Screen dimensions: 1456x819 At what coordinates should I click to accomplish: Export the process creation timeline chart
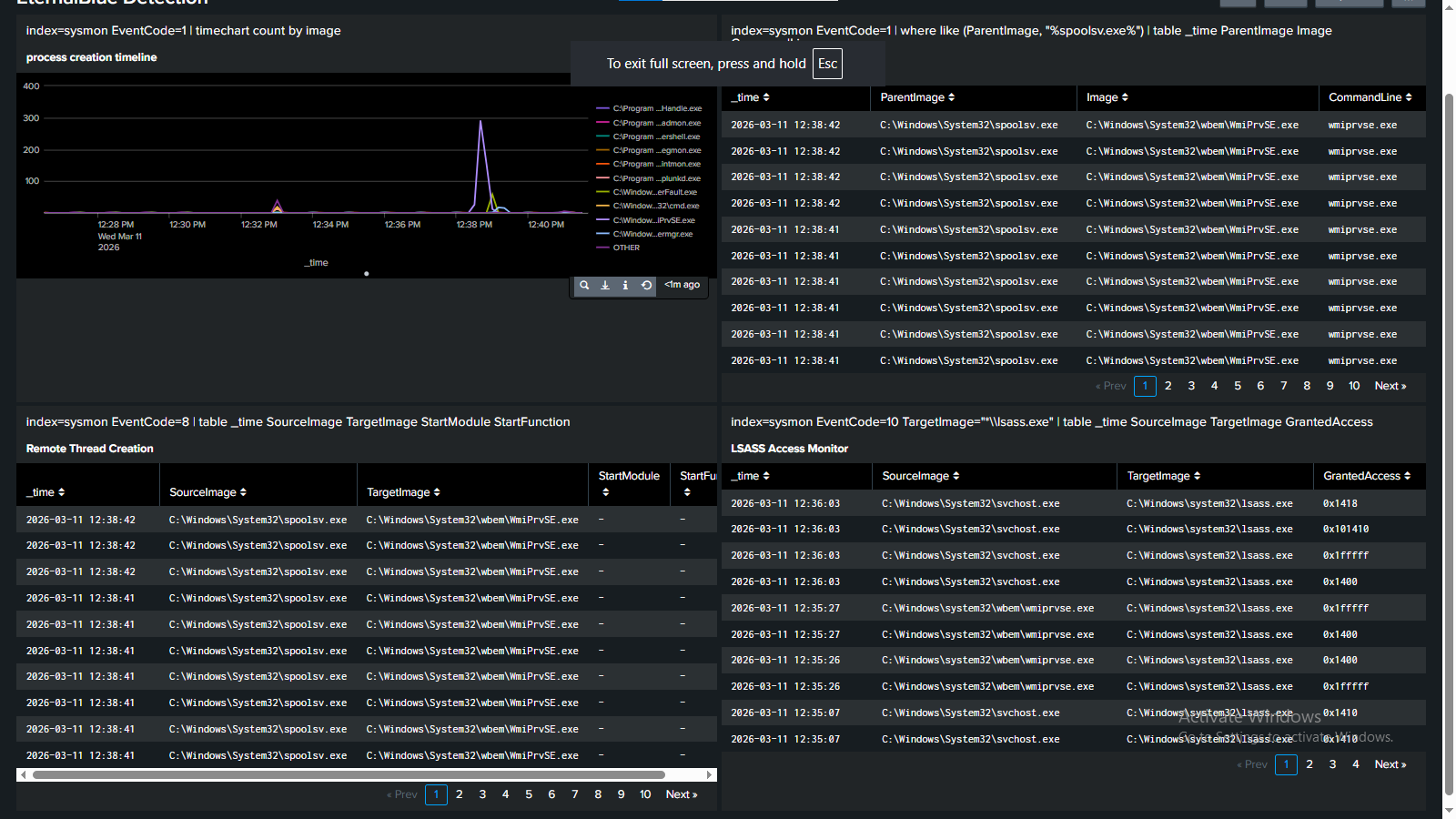(x=605, y=285)
